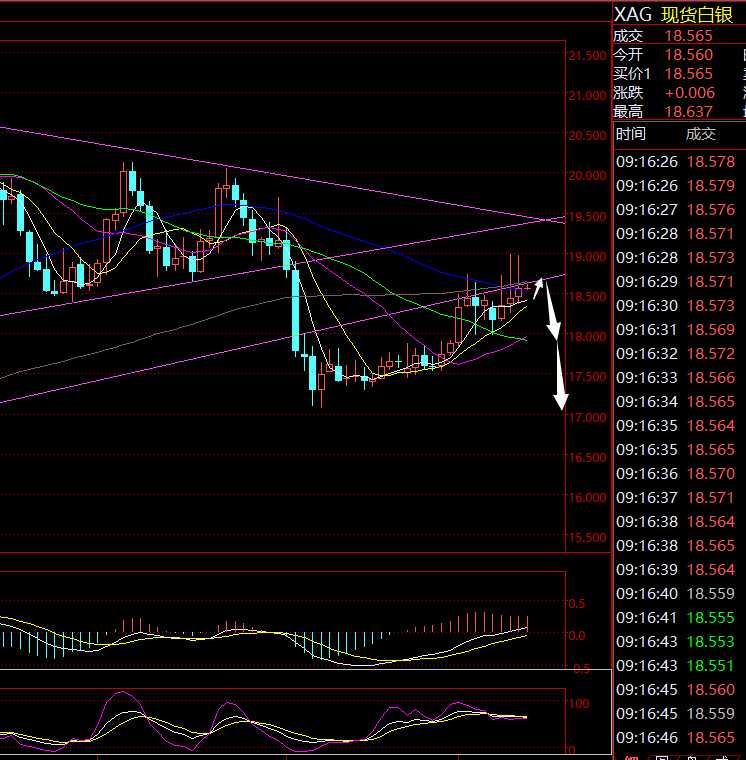Click the 成交 column header in tick list
746x760 pixels.
coord(700,134)
